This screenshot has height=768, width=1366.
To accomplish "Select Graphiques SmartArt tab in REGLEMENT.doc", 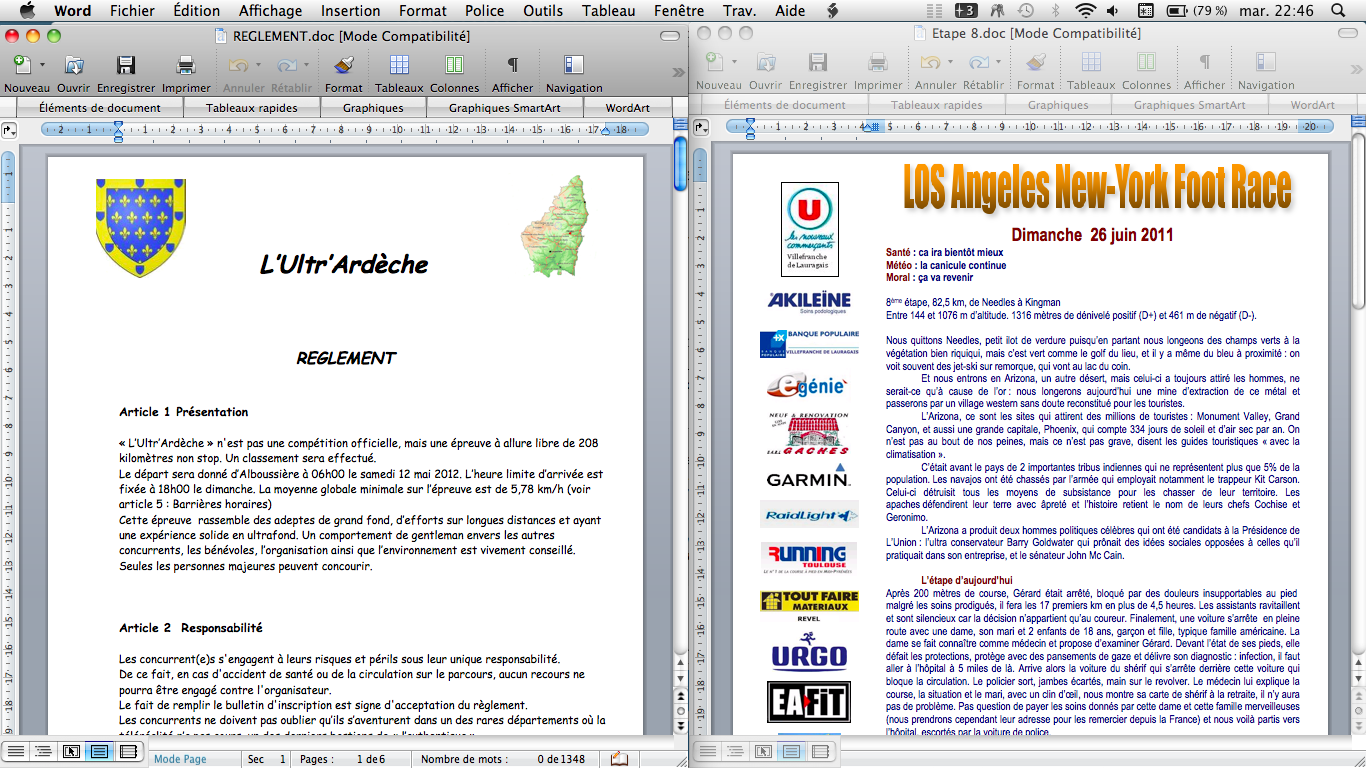I will point(505,107).
